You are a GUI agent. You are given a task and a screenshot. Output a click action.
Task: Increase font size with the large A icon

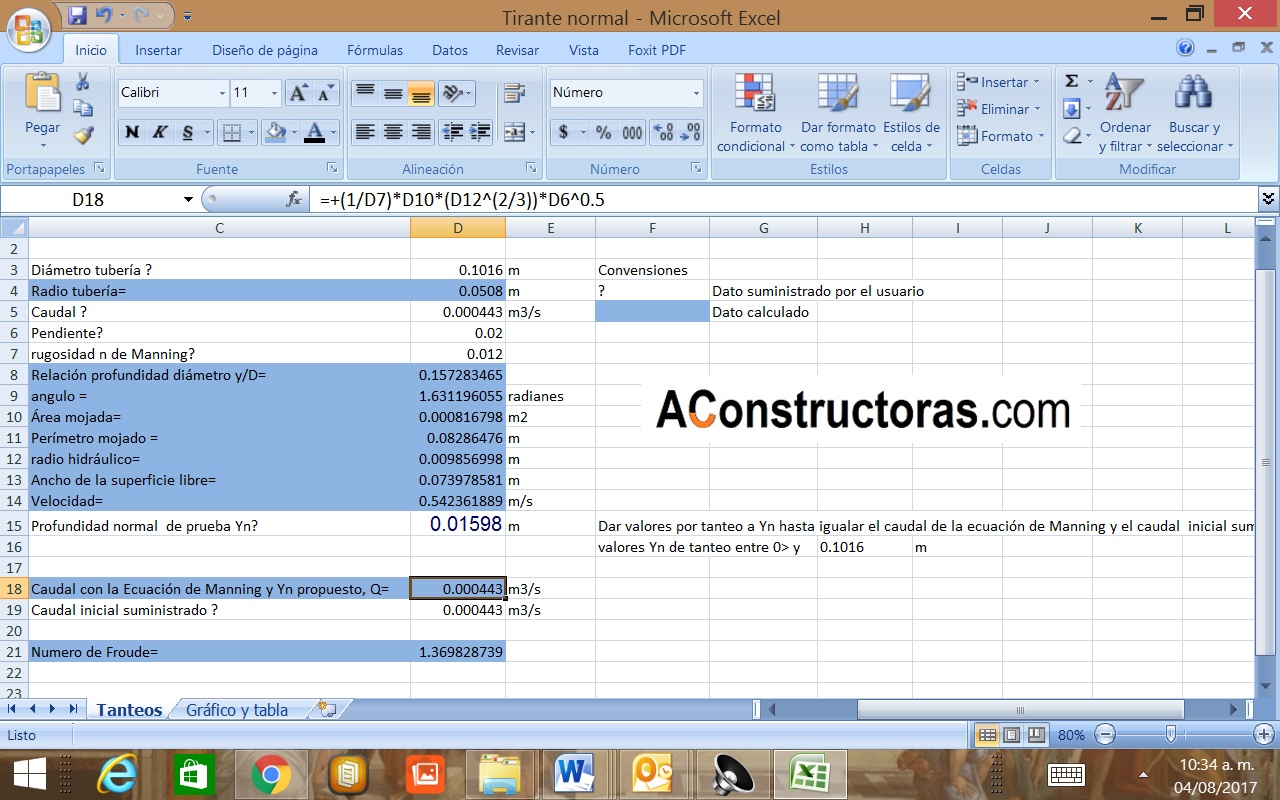299,93
